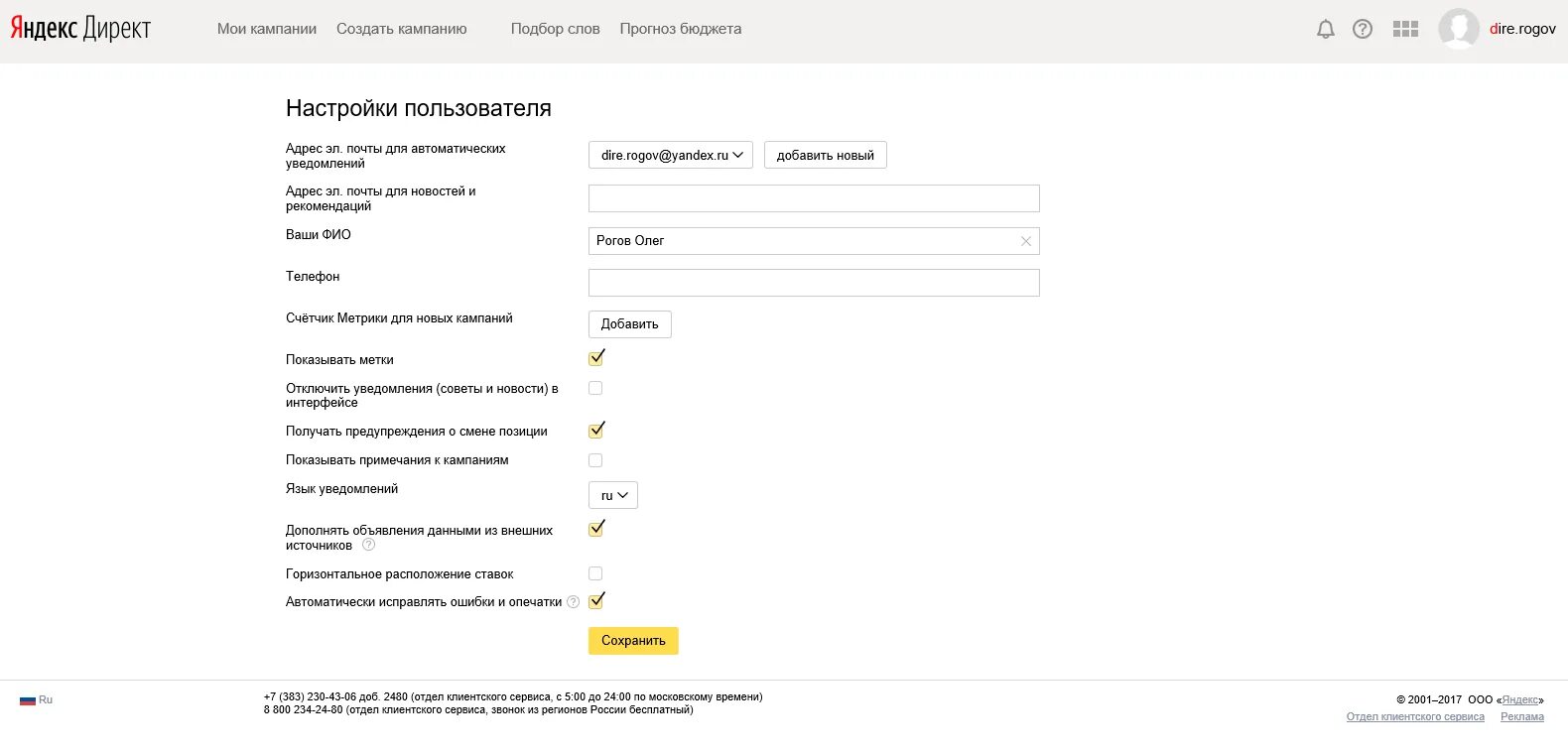Open the notification email address dropdown

671,156
